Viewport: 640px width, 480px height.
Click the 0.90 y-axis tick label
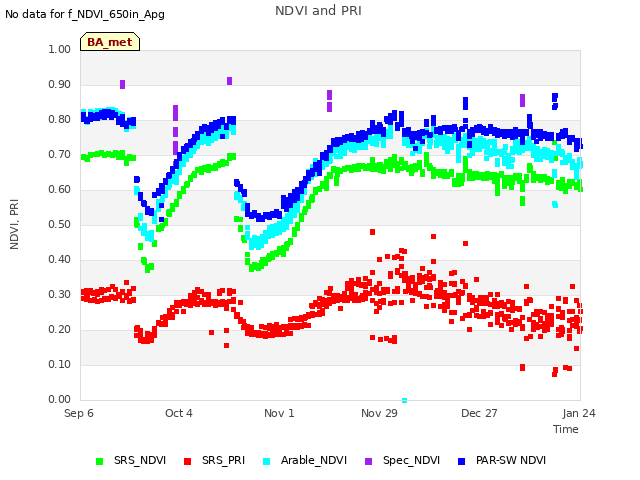(x=60, y=84)
